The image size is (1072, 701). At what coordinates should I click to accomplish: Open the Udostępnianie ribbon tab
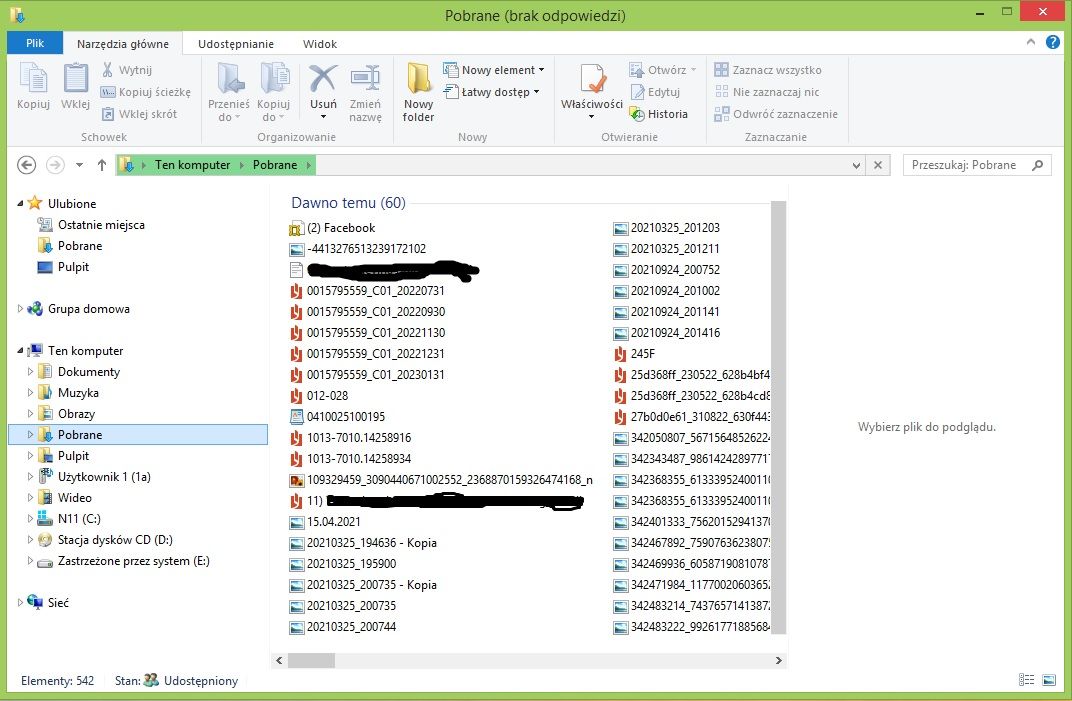tap(233, 43)
